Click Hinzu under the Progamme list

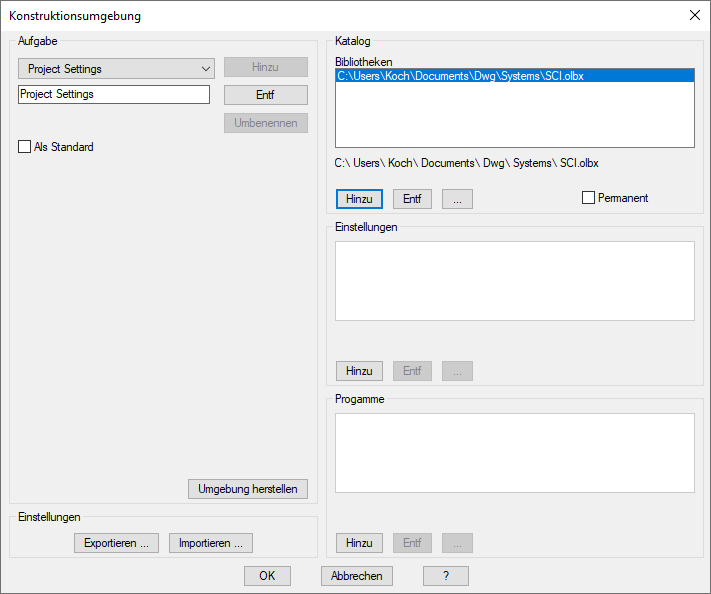(x=359, y=543)
